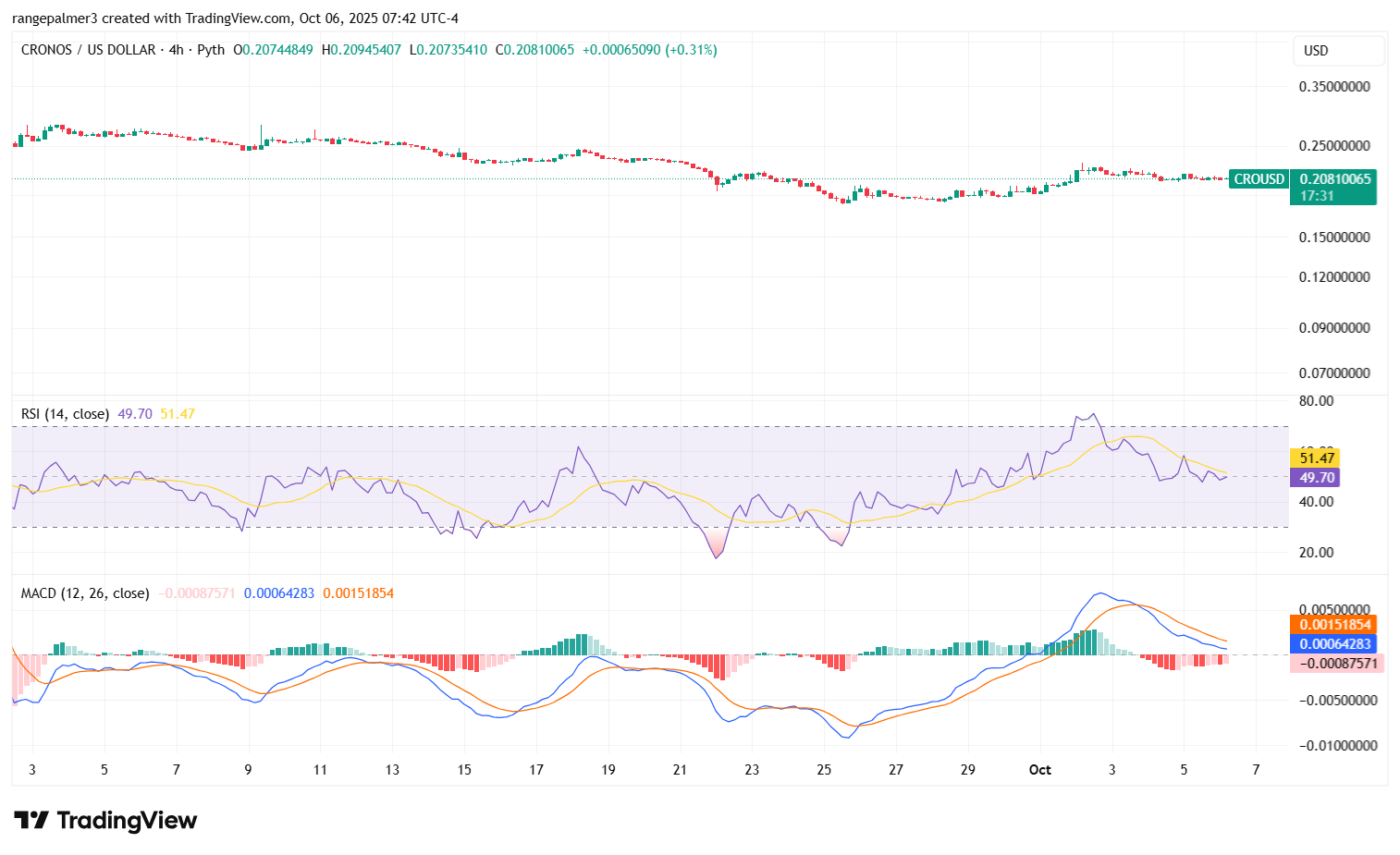Click the TradingView wordmark text
This screenshot has width=1400, height=855.
[127, 820]
